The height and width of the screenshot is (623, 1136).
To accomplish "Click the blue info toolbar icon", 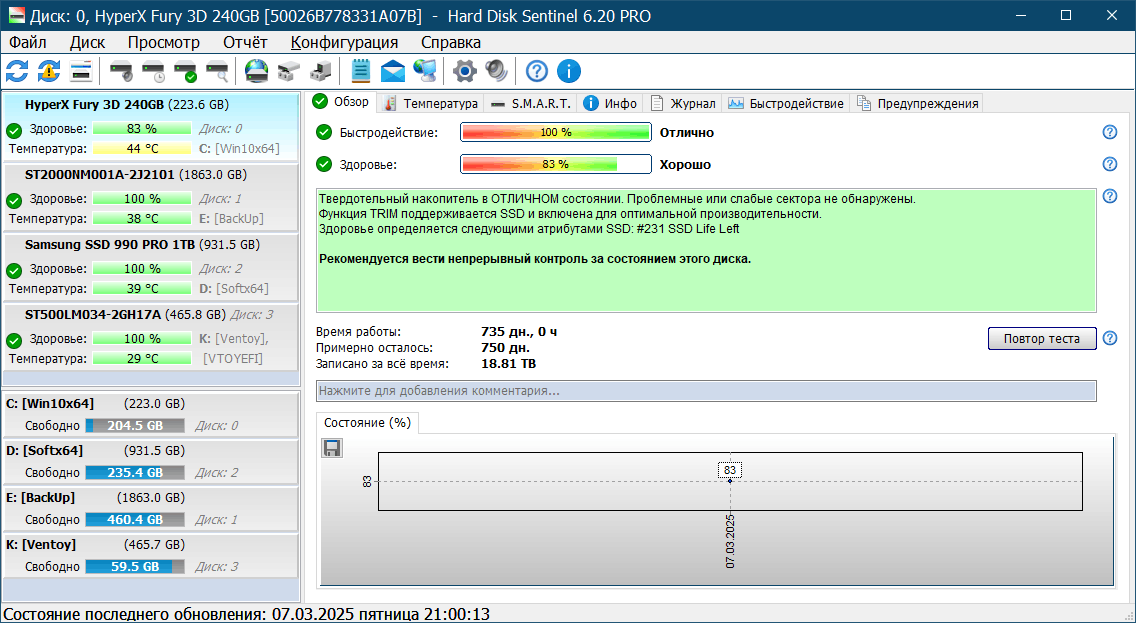I will pos(569,71).
